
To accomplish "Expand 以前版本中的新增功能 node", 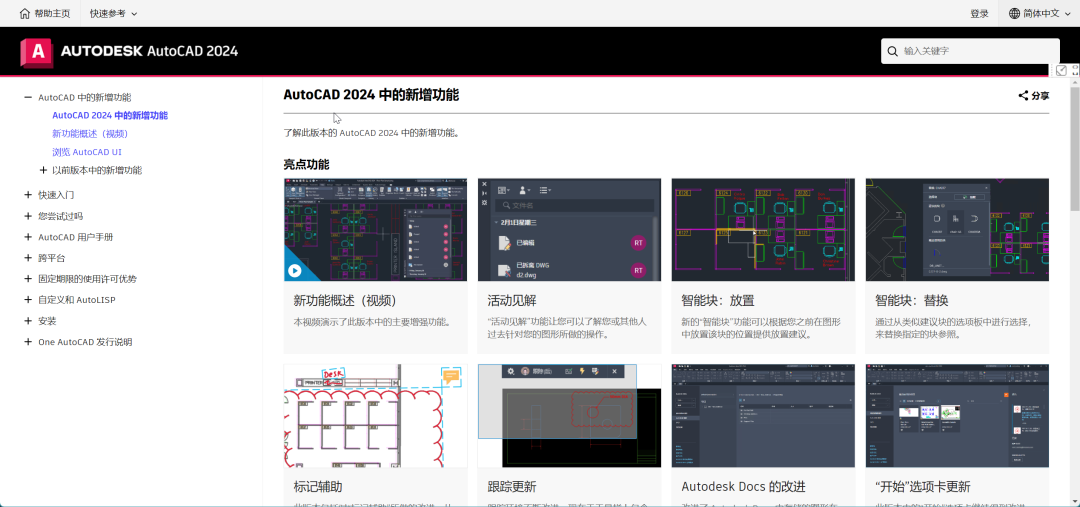I will click(x=43, y=170).
